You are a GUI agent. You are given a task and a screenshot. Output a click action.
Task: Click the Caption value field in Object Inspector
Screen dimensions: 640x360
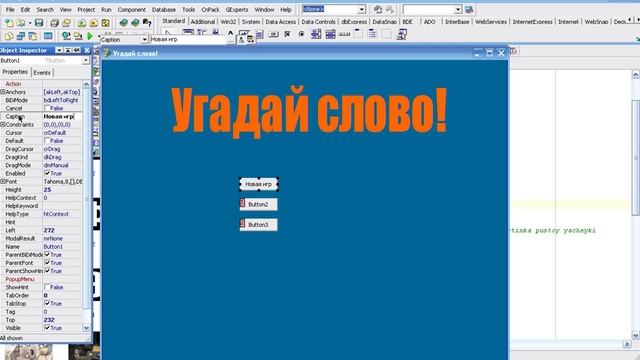point(62,116)
